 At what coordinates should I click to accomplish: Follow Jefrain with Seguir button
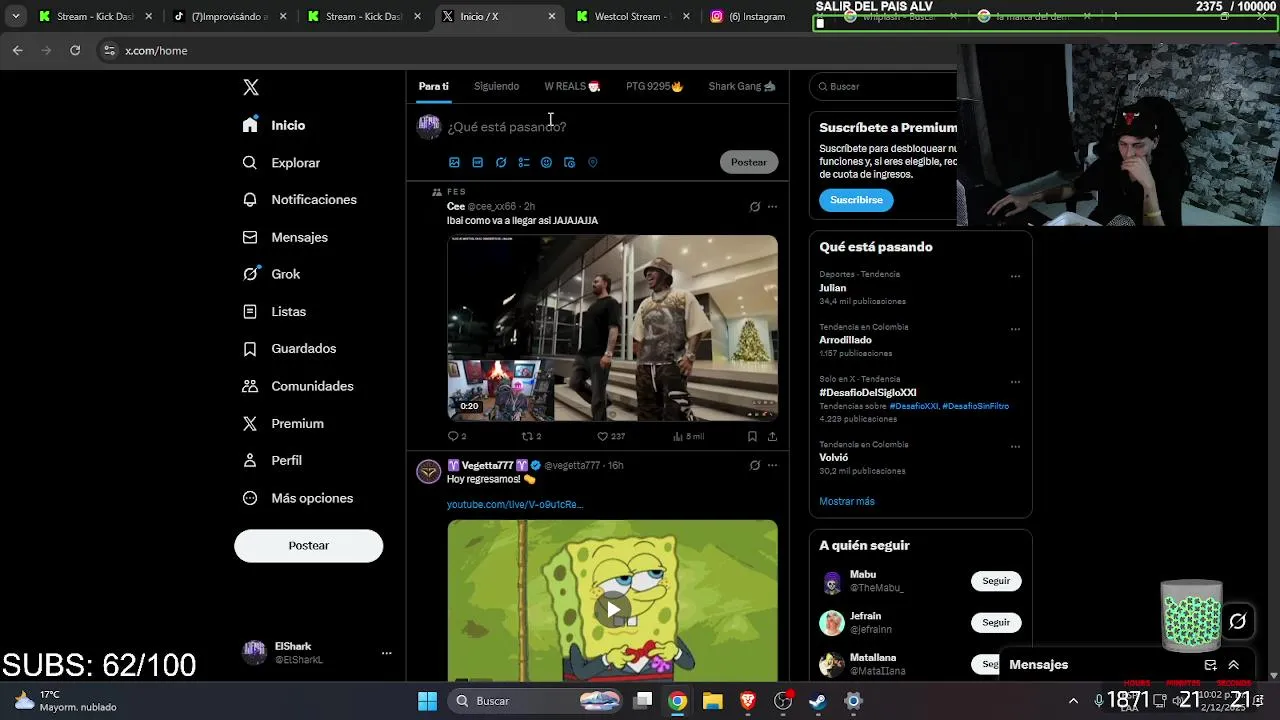click(x=996, y=622)
